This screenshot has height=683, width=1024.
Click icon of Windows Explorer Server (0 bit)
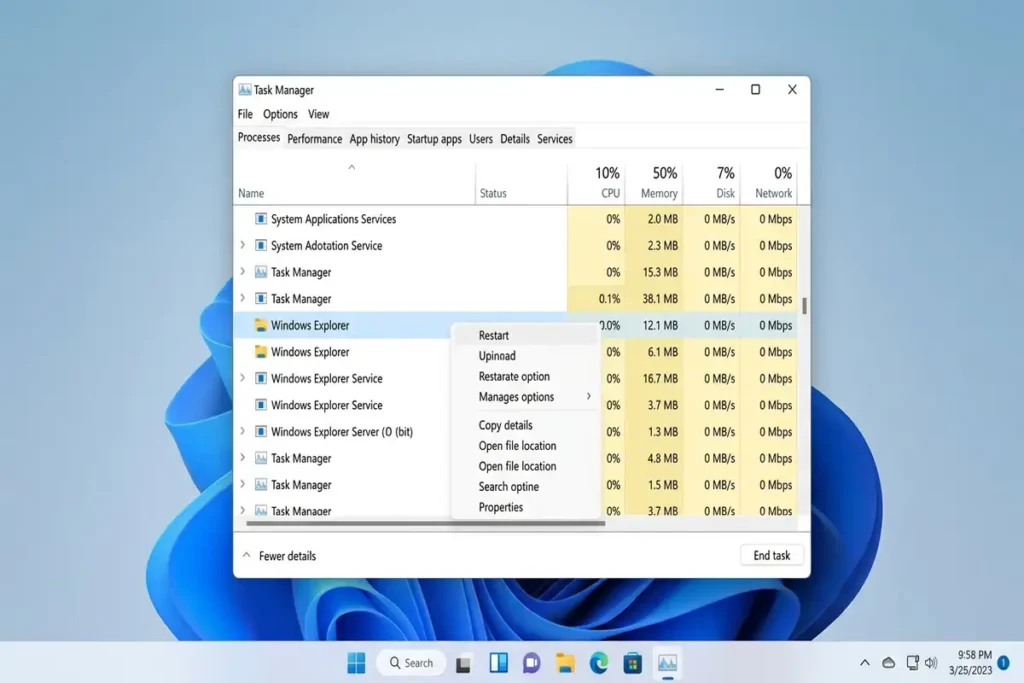point(261,432)
